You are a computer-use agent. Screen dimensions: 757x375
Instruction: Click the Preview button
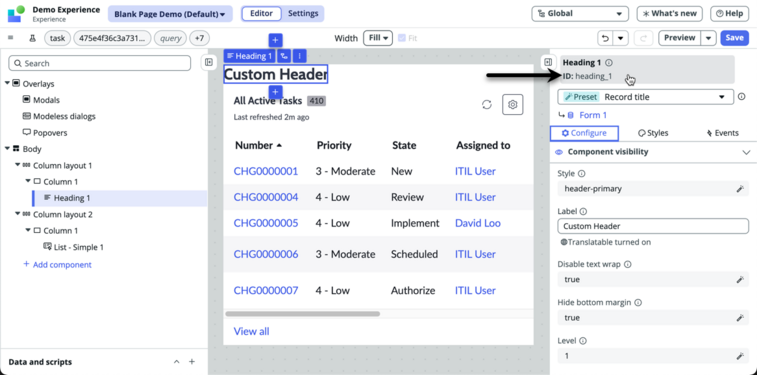click(680, 38)
